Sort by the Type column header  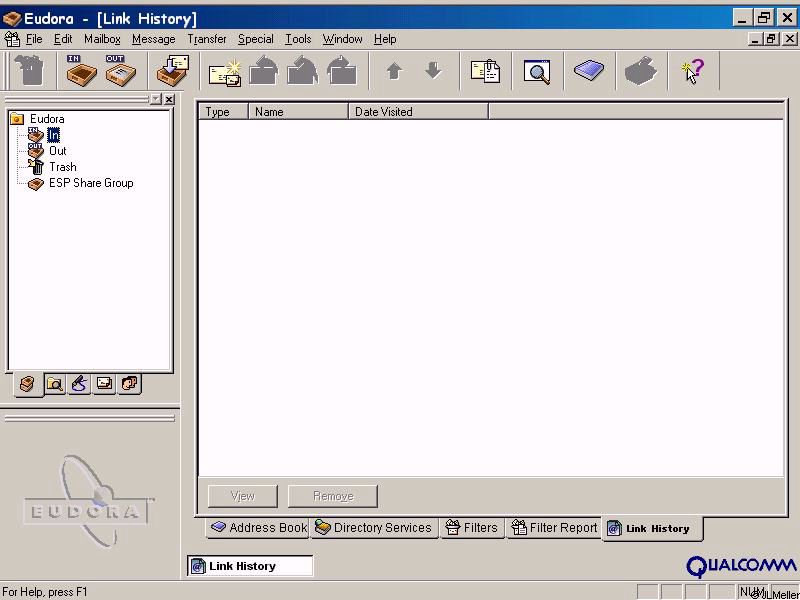point(223,112)
